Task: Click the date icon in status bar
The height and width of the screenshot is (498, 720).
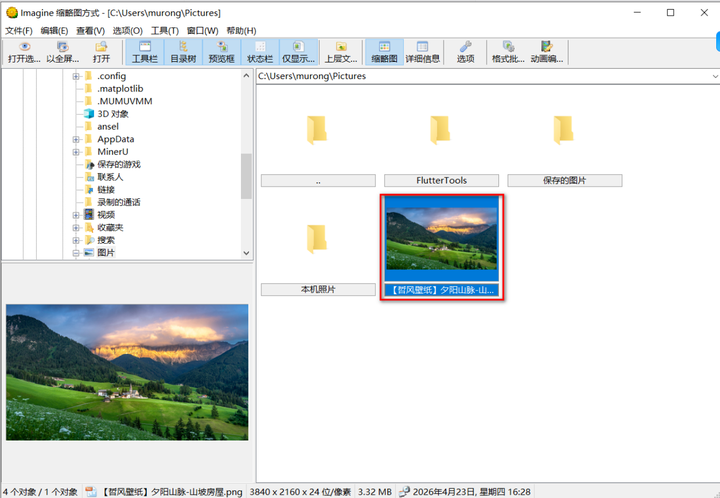Action: pyautogui.click(x=405, y=492)
